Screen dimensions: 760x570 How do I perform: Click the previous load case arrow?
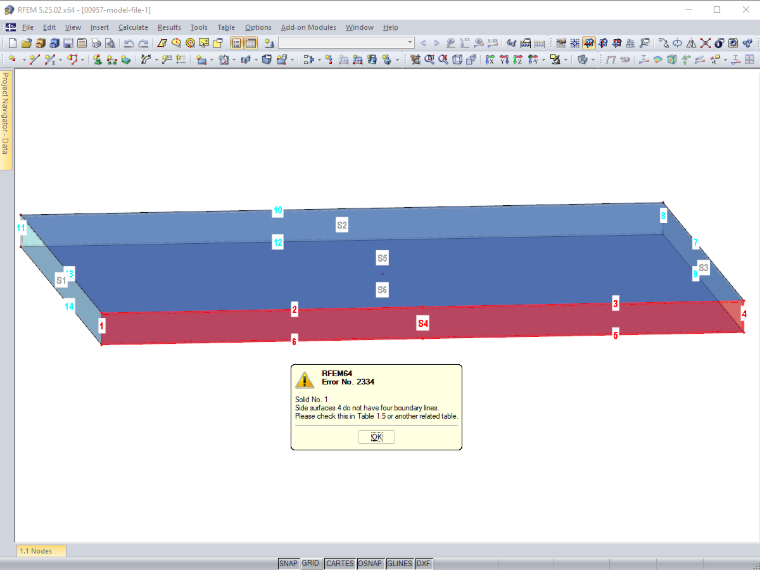[424, 43]
